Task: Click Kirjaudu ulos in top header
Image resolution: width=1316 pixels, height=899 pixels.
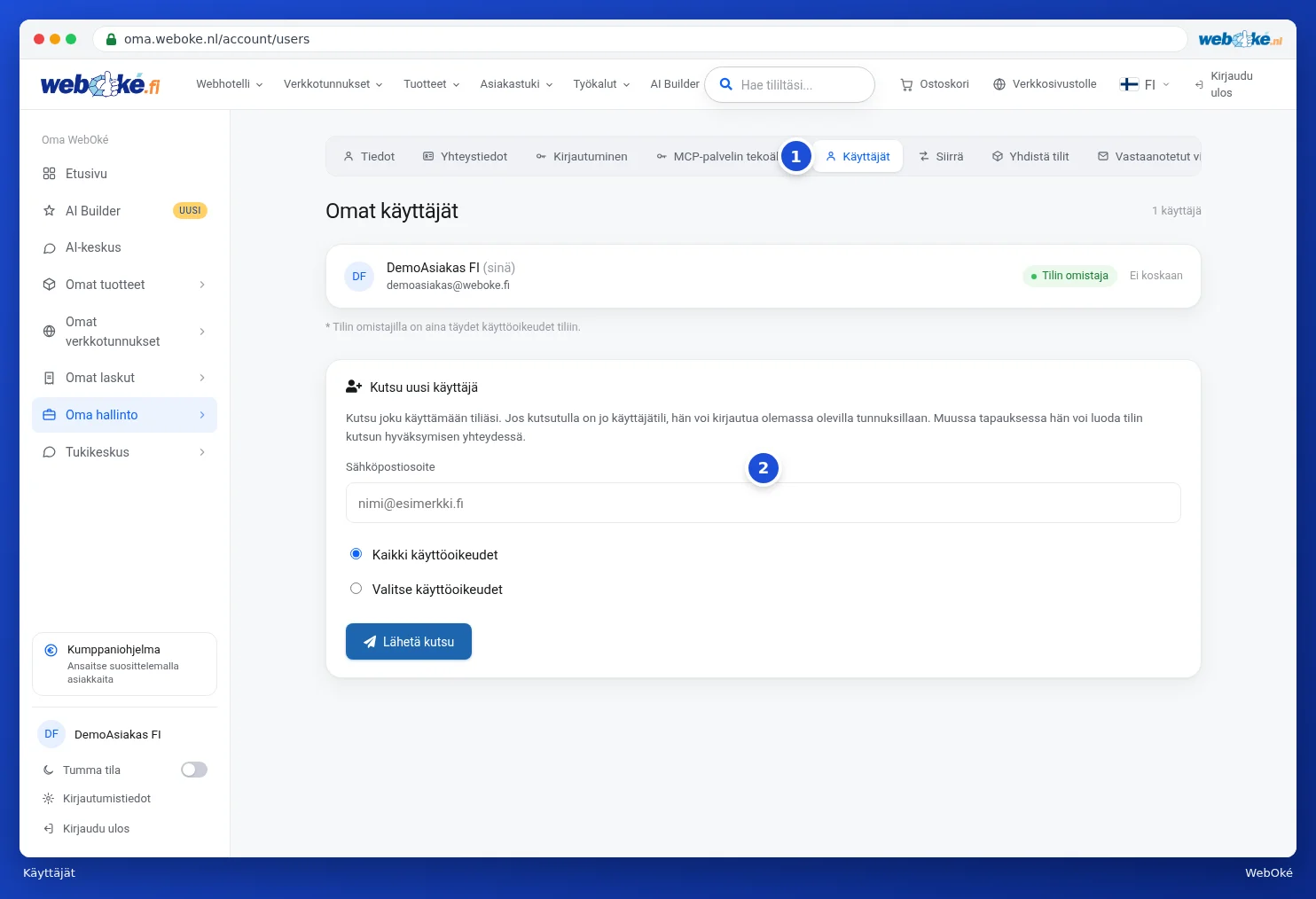Action: tap(1224, 84)
